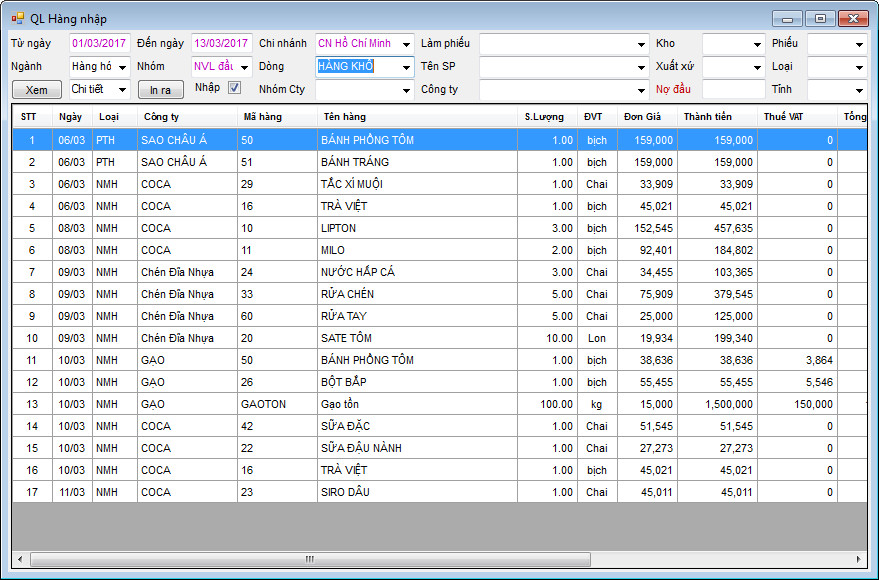
Task: Select the BÁNH TRÁNG row
Action: (440, 162)
